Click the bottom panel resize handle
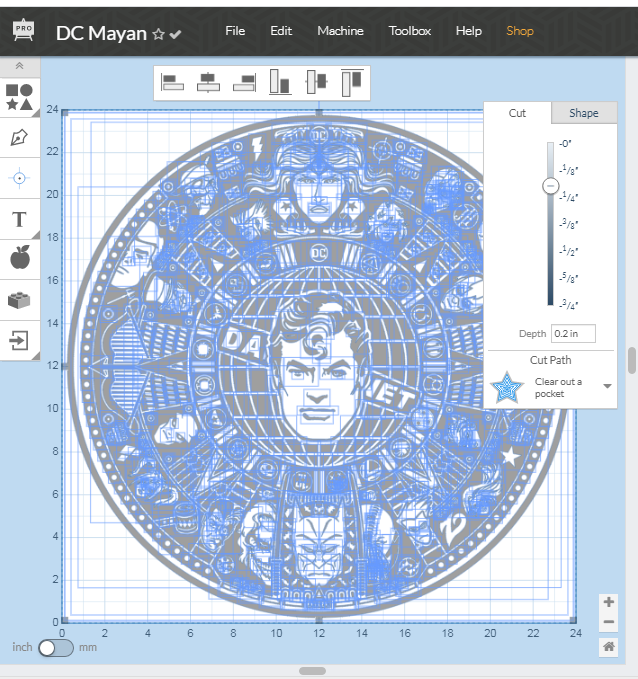Viewport: 638px width, 679px height. [x=312, y=671]
